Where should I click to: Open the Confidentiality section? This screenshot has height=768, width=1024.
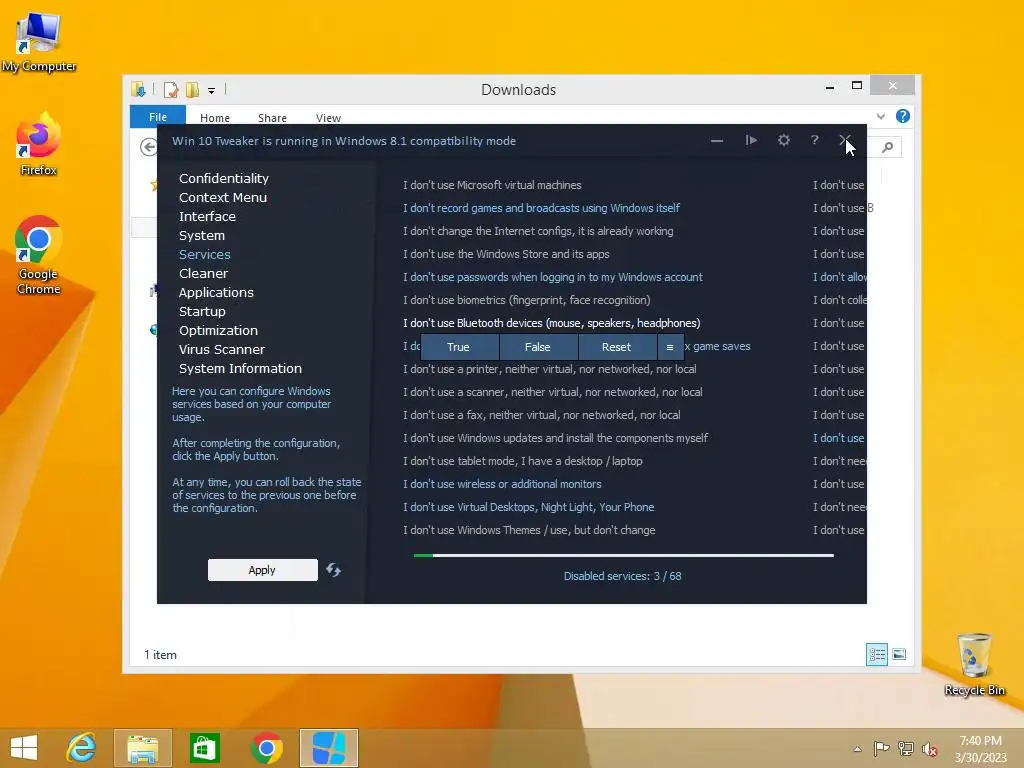pos(224,178)
